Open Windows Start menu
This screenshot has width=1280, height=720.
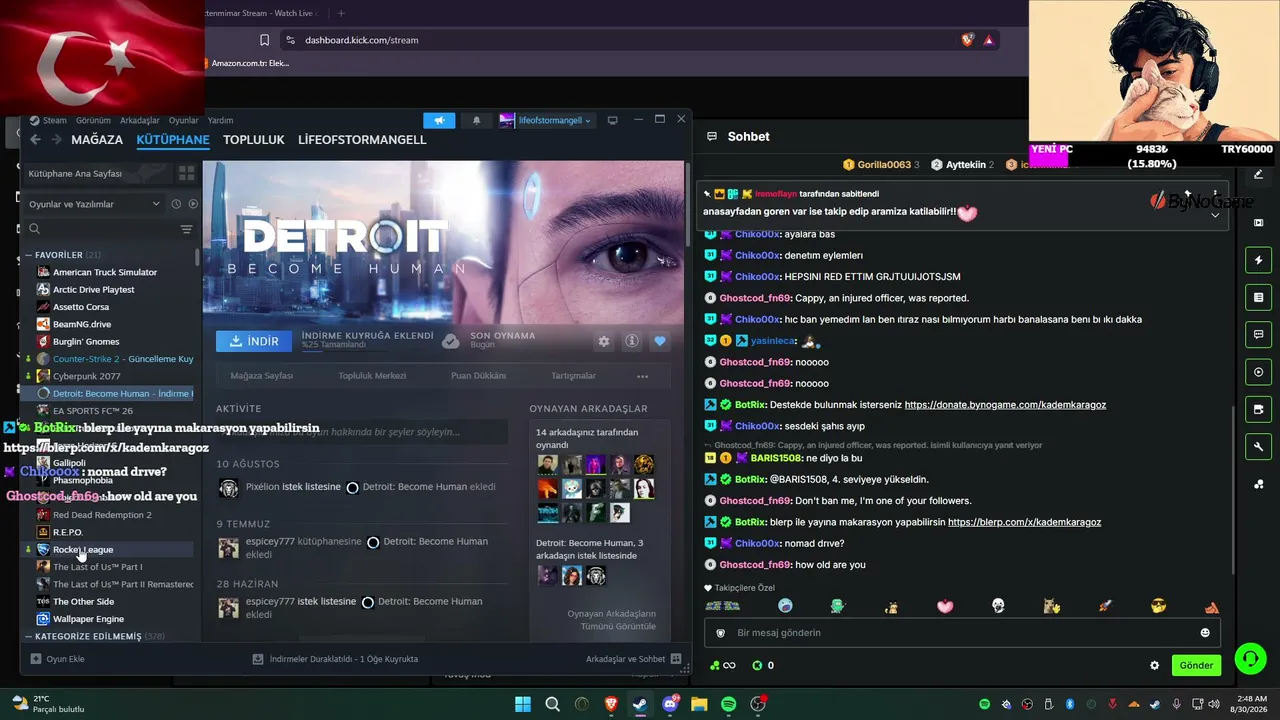(523, 705)
